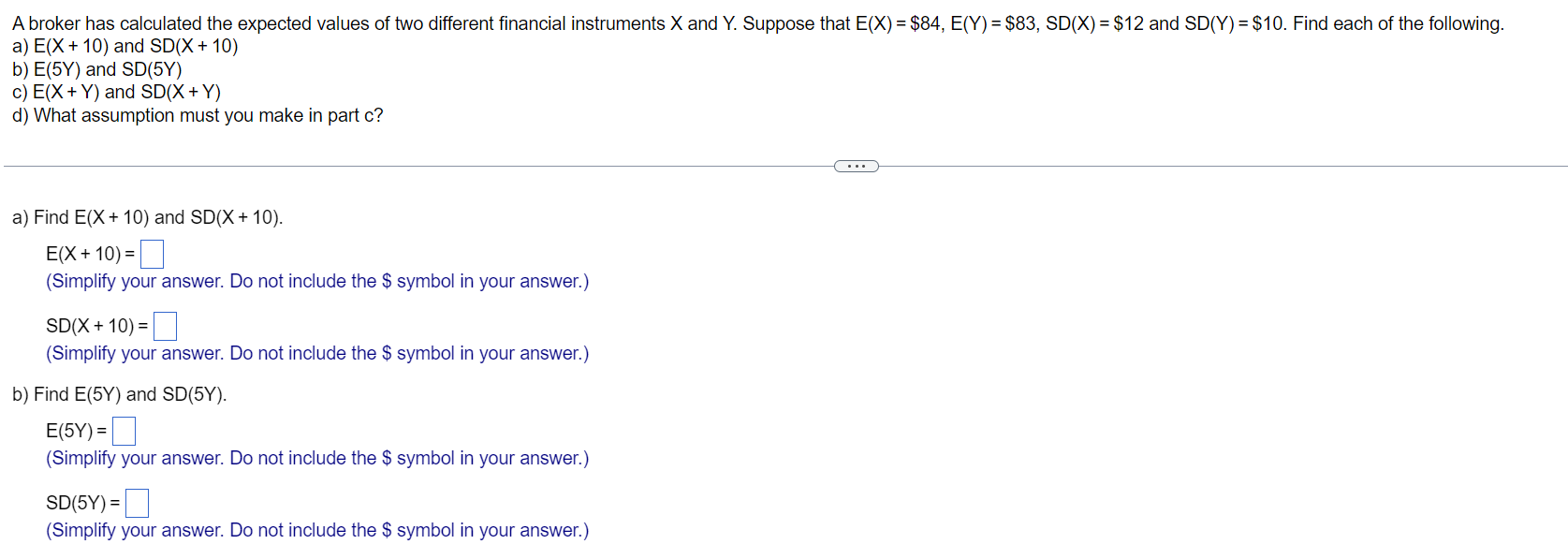1568x559 pixels.
Task: Click the SD(5Y) equals label
Action: pyautogui.click(x=82, y=503)
